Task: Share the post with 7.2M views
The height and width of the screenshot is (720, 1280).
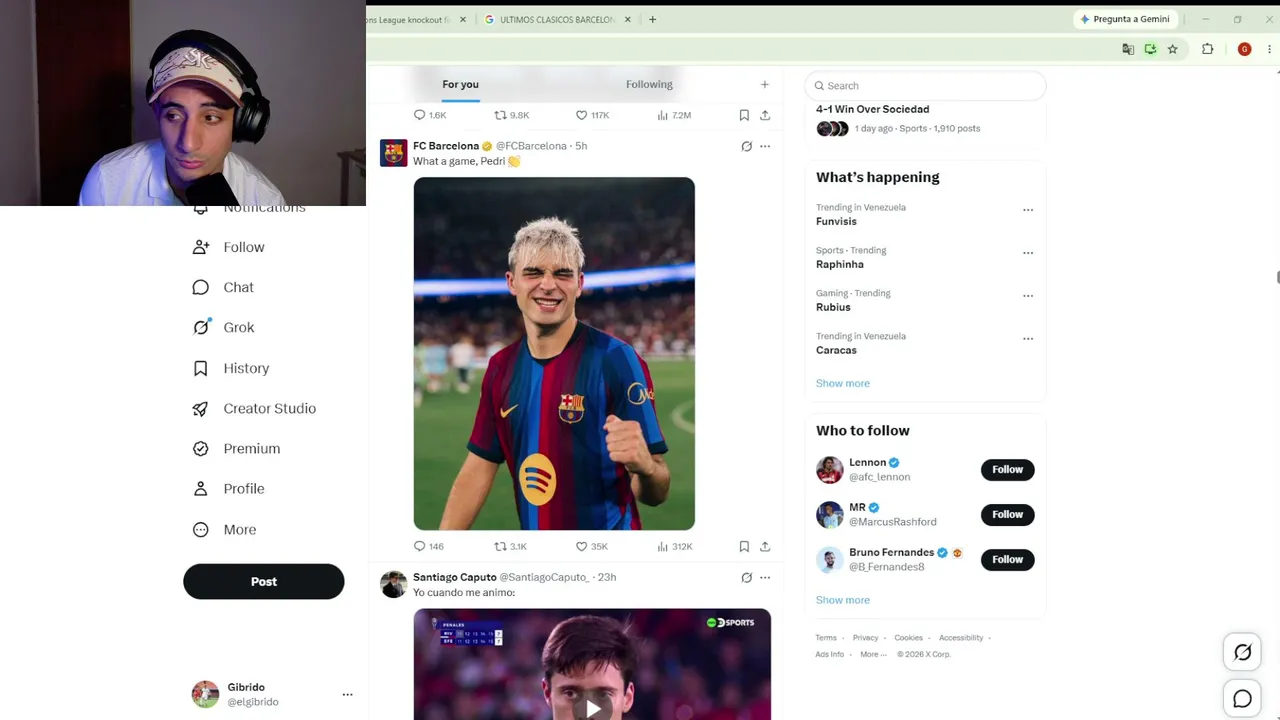Action: pos(765,115)
